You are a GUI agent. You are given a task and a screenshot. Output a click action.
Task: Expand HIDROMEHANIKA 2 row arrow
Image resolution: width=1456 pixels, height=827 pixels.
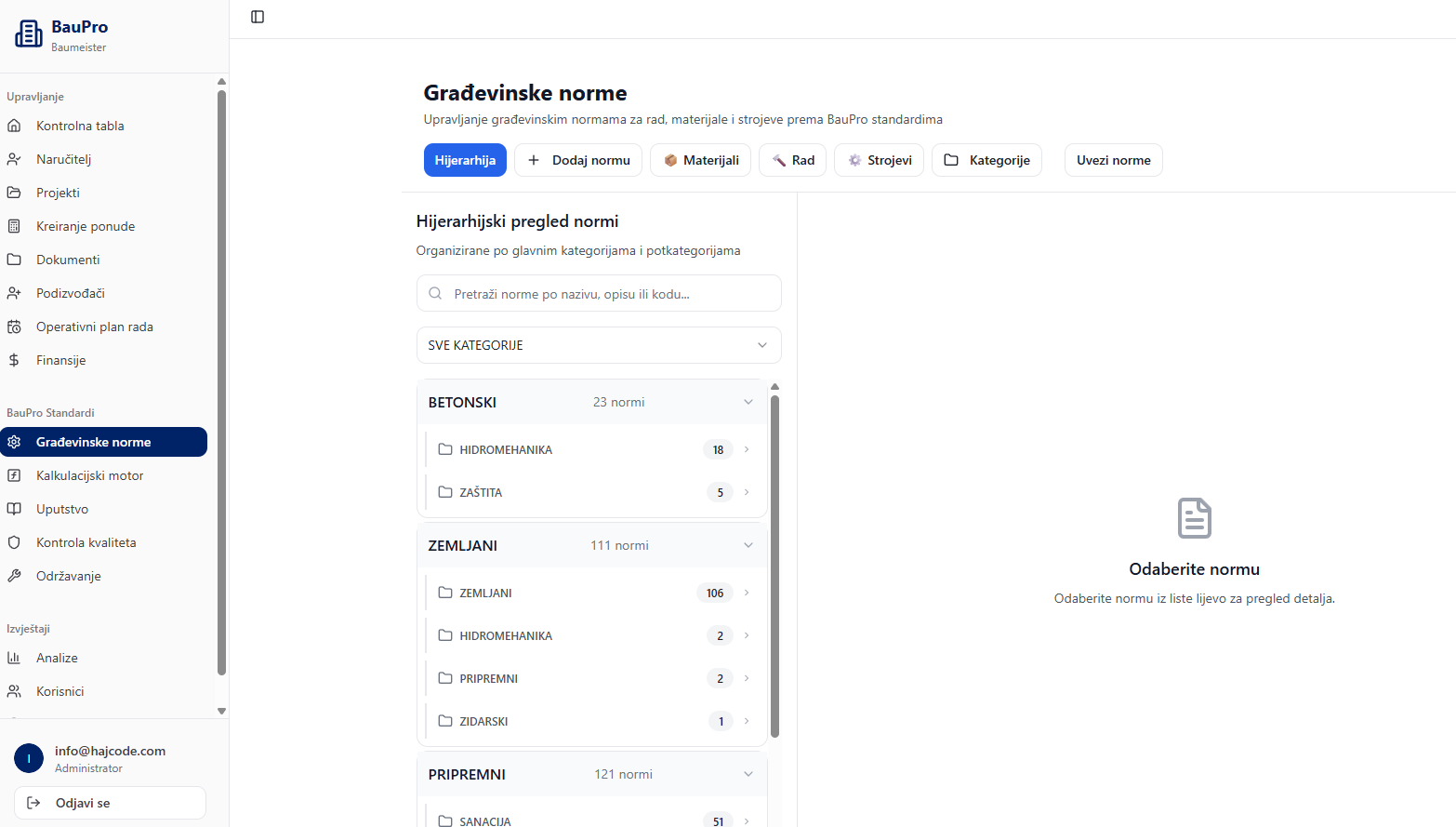(747, 635)
